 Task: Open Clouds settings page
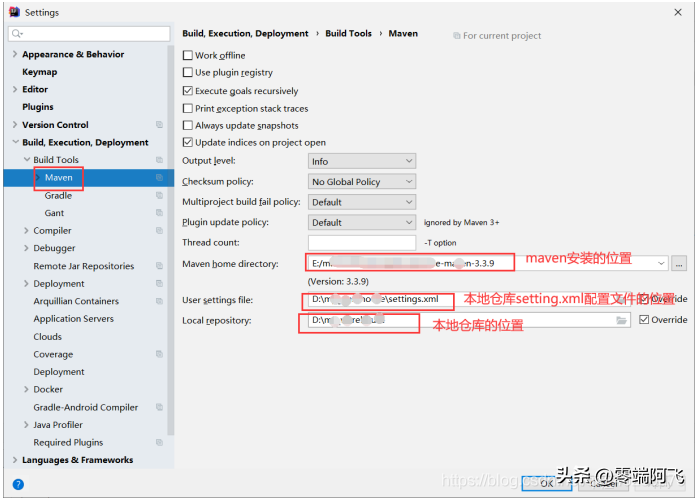[48, 337]
